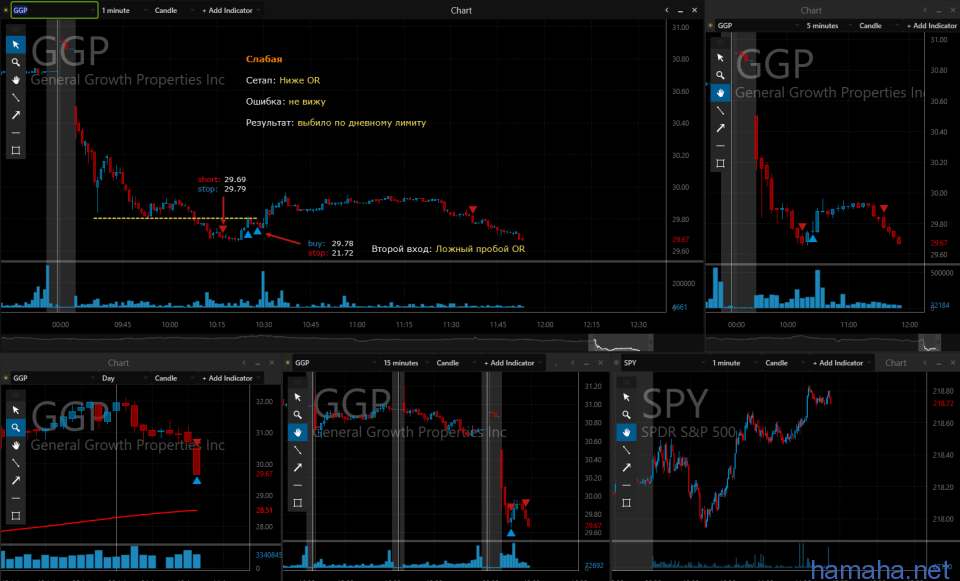Screen dimensions: 960x581
Task: Select the rectangle tool in the GGP 1 minute chart
Action: tap(16, 151)
